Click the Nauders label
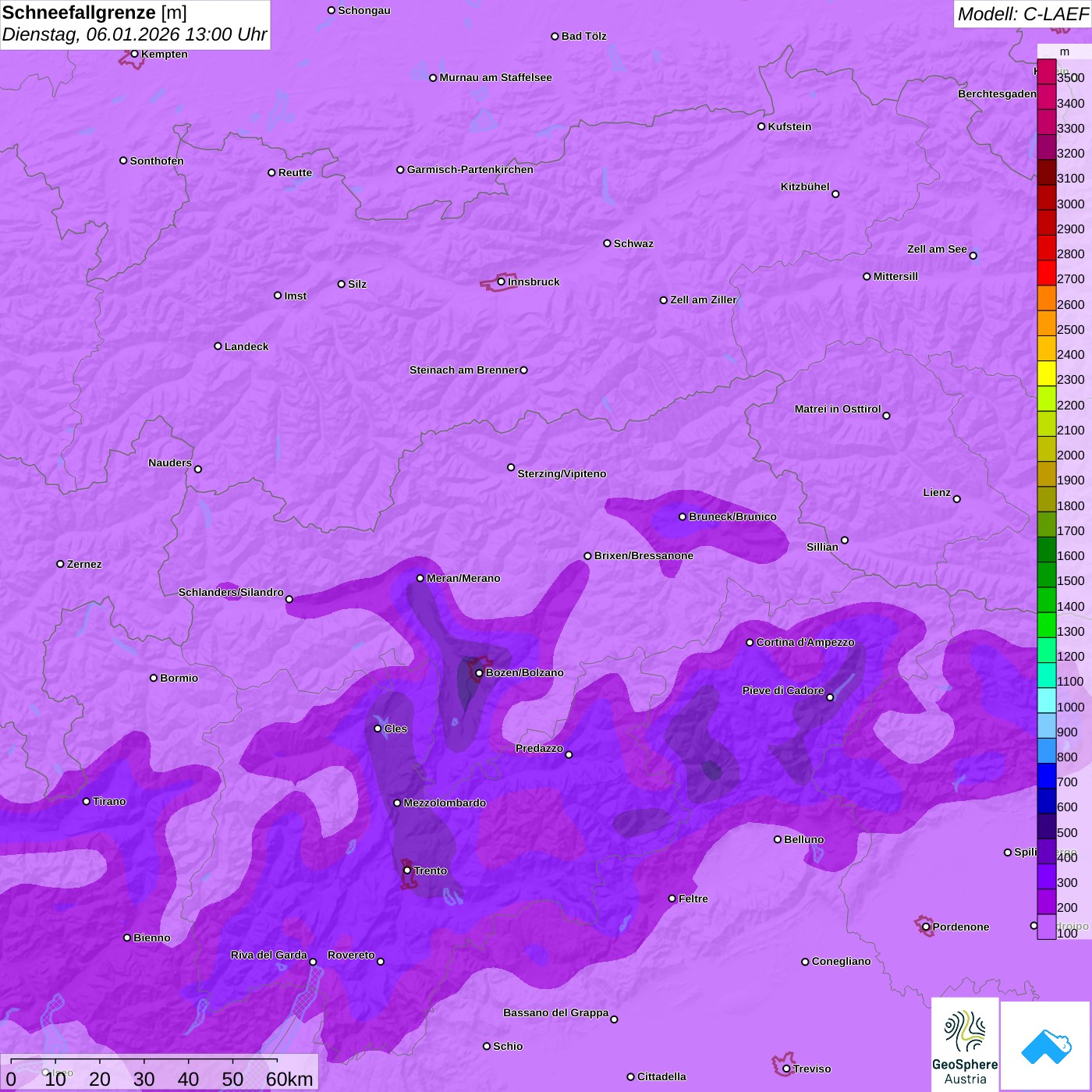Viewport: 1092px width, 1092px height. pyautogui.click(x=170, y=463)
